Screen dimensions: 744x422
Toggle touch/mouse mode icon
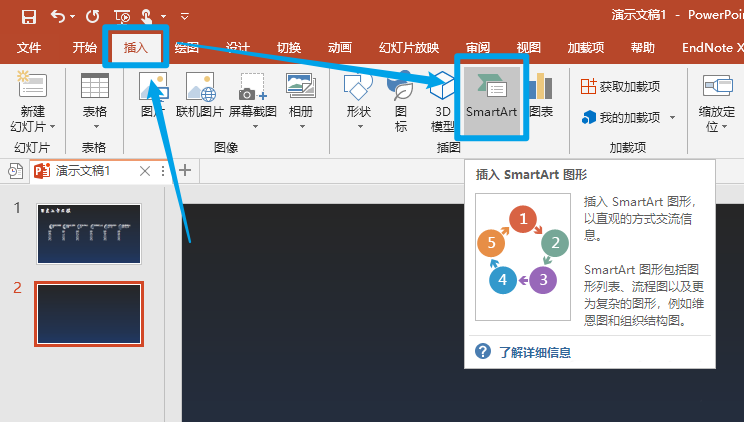[147, 17]
